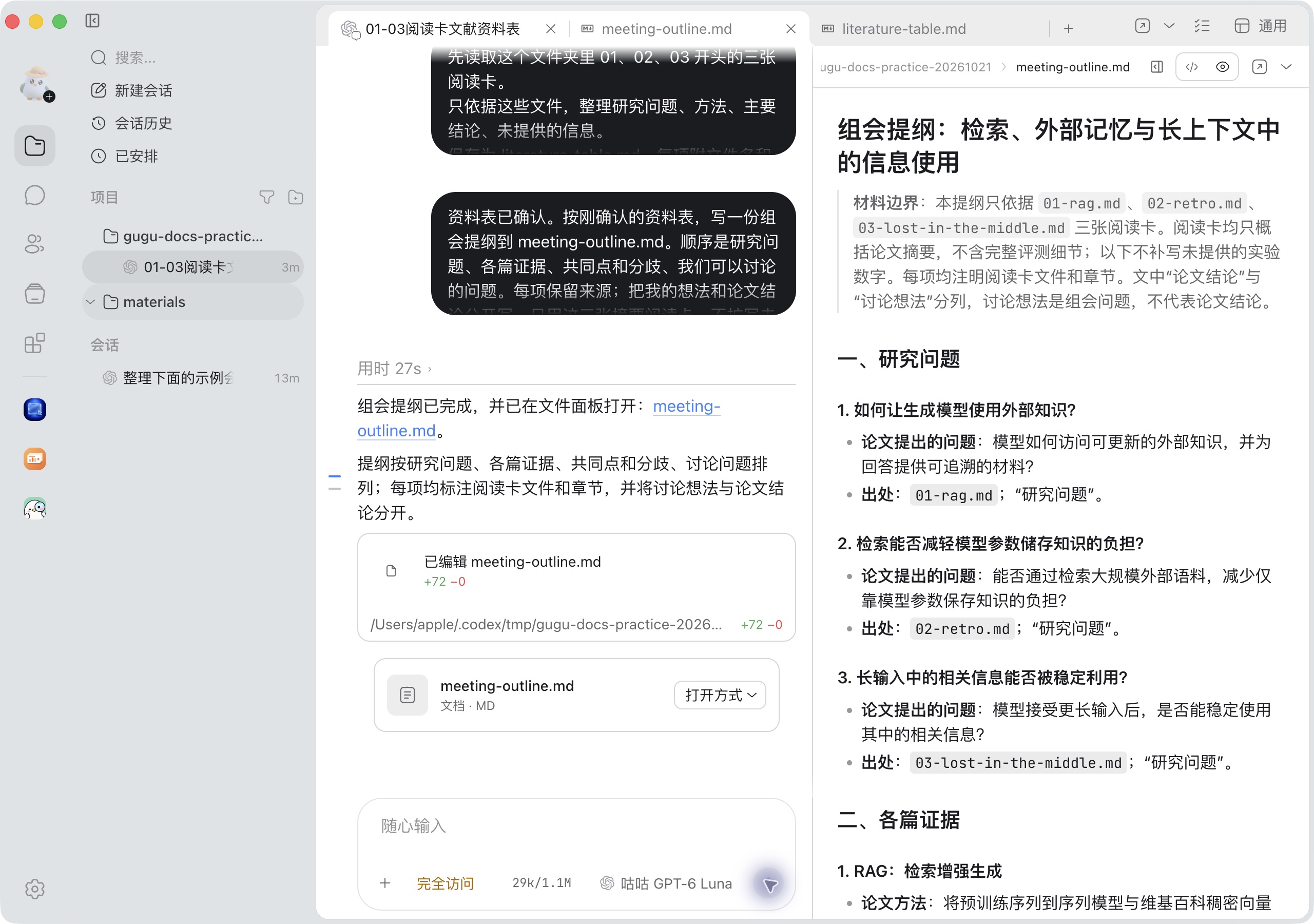This screenshot has width=1314, height=924.
Task: Expand the 用时 27s details
Action: tap(394, 368)
